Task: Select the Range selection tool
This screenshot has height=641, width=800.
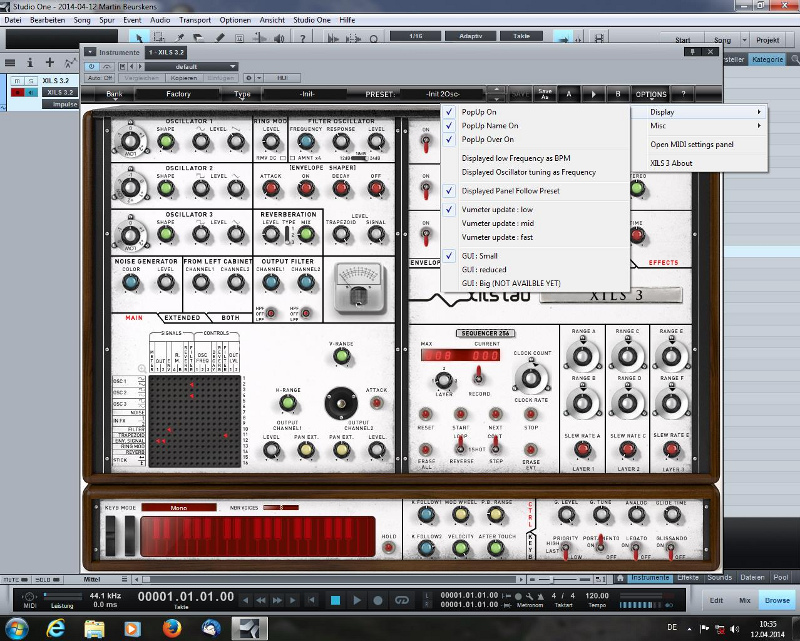Action: [159, 38]
